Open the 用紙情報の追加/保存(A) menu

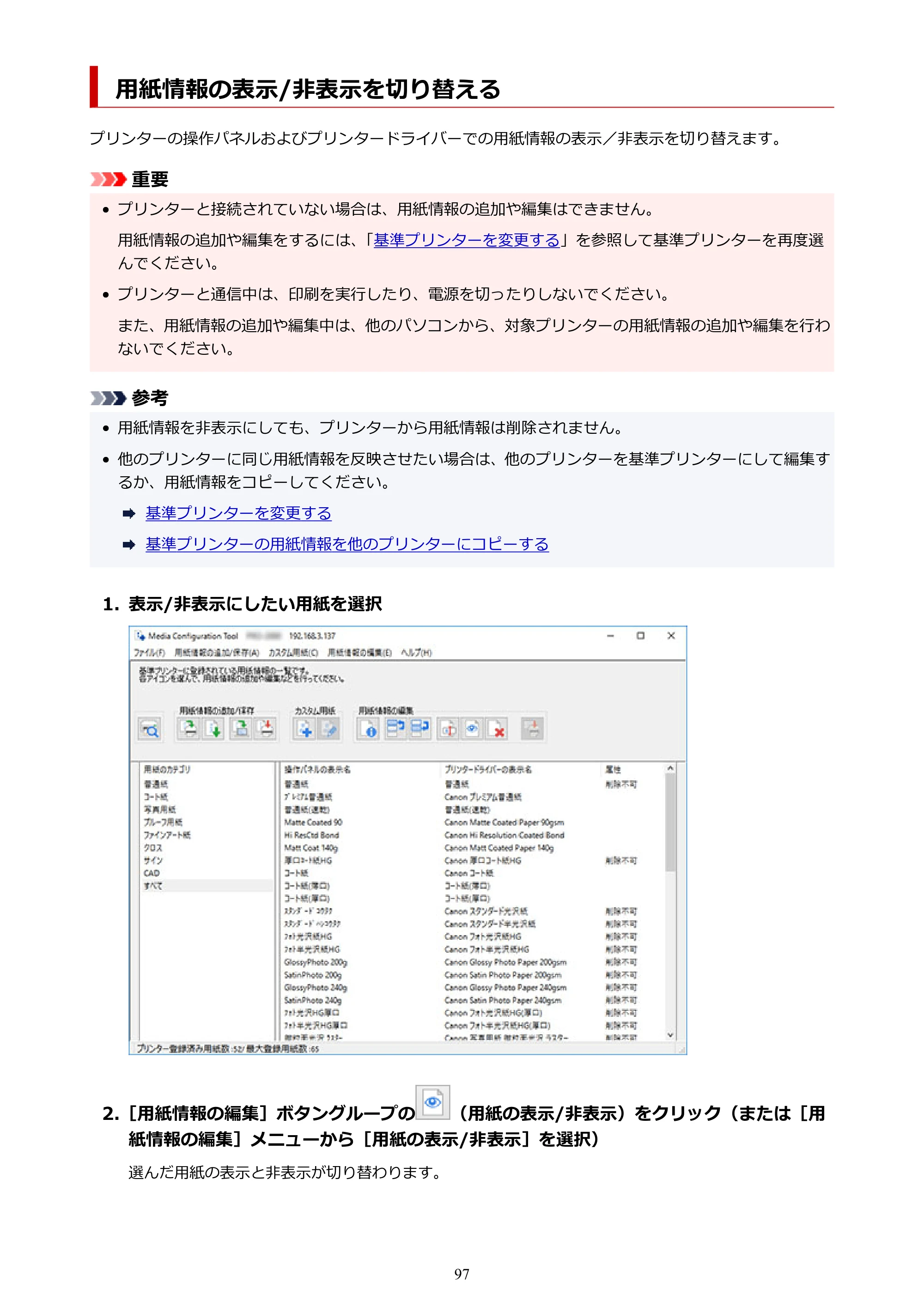tap(216, 652)
